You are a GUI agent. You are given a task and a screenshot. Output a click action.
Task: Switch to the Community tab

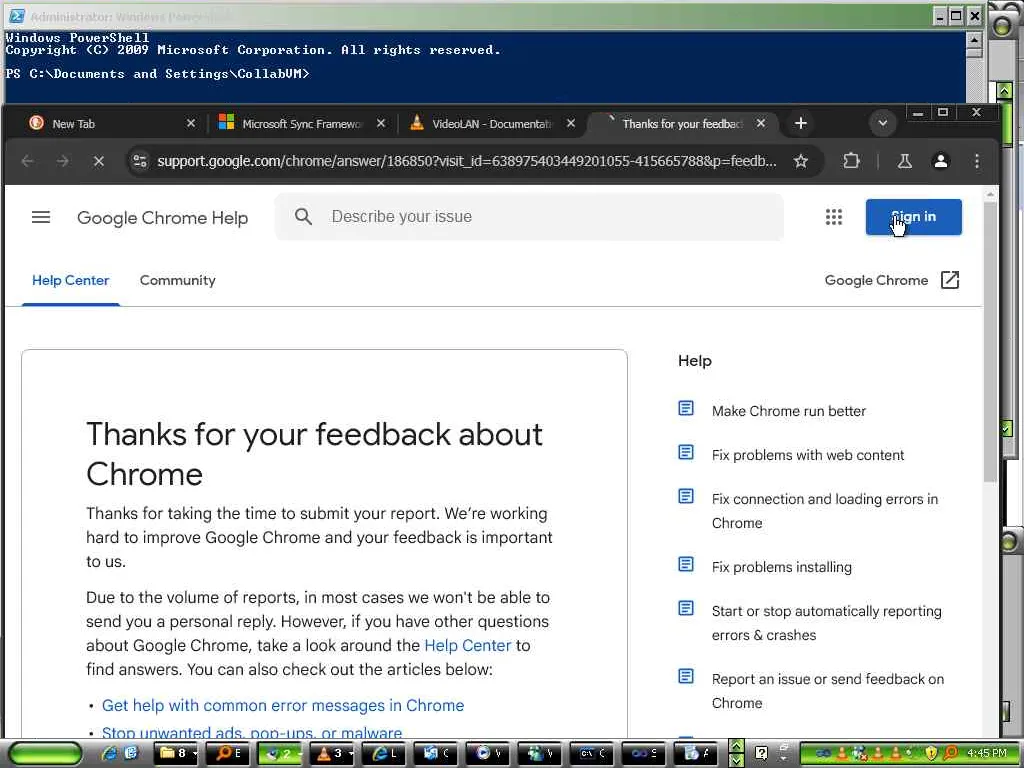point(177,280)
